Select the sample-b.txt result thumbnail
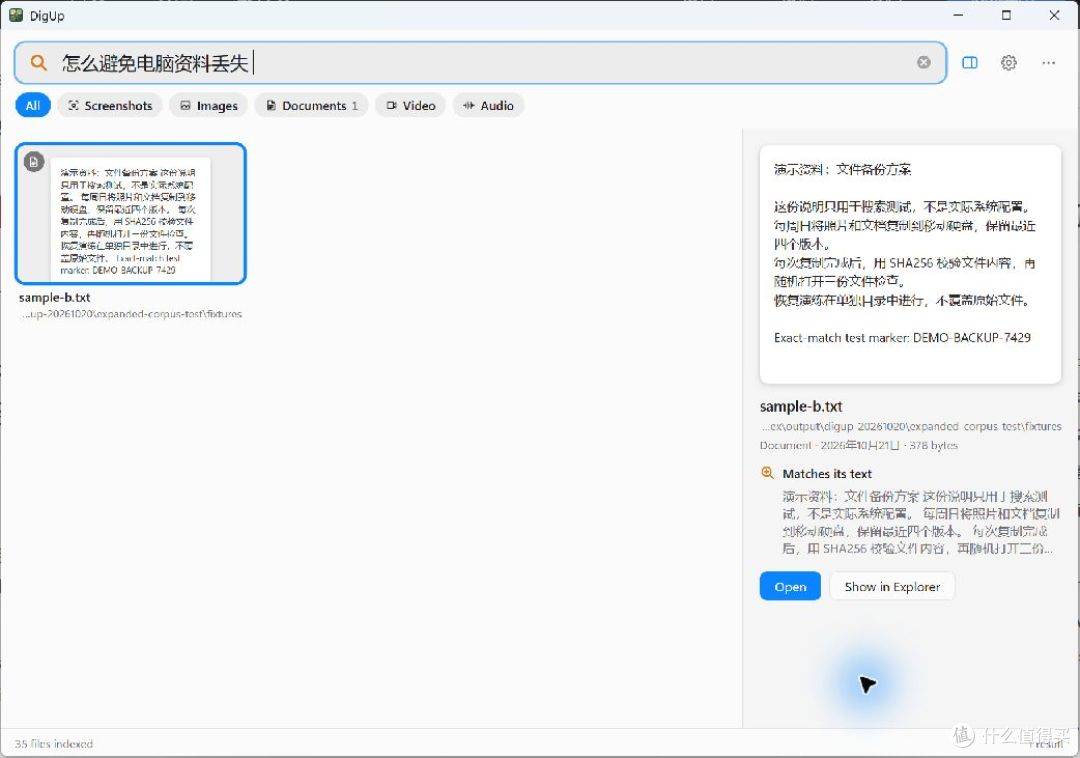Screen dimensions: 1080x758 [131, 213]
